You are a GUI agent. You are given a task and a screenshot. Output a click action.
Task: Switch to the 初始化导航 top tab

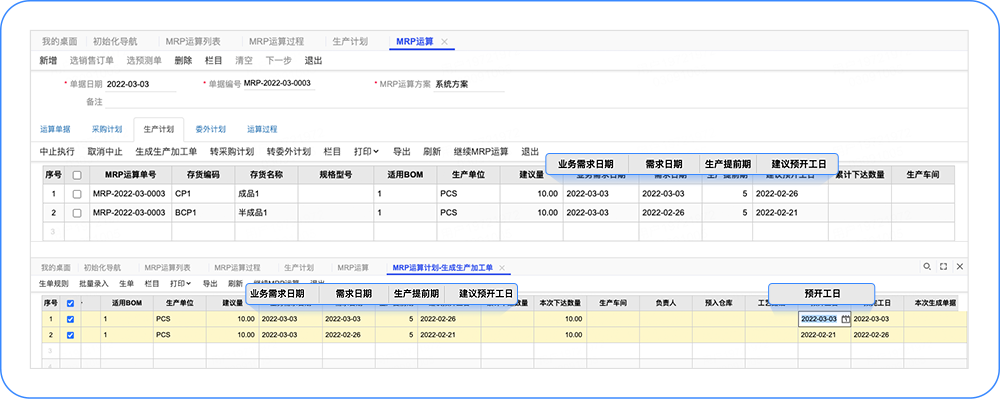(x=115, y=41)
